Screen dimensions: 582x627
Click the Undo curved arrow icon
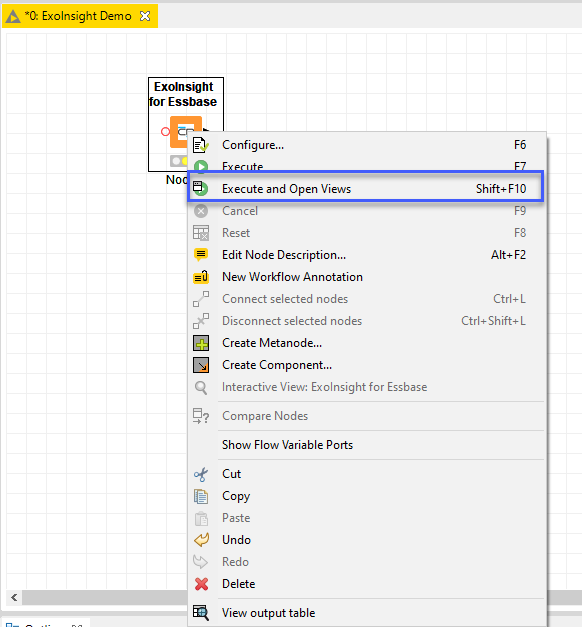click(201, 540)
